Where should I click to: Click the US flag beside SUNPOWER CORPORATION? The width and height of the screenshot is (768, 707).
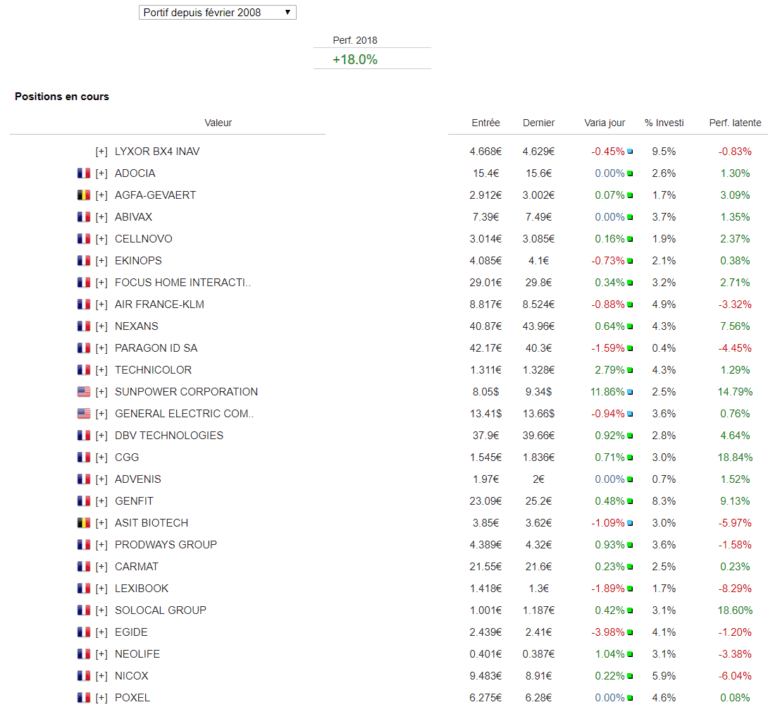coord(84,392)
